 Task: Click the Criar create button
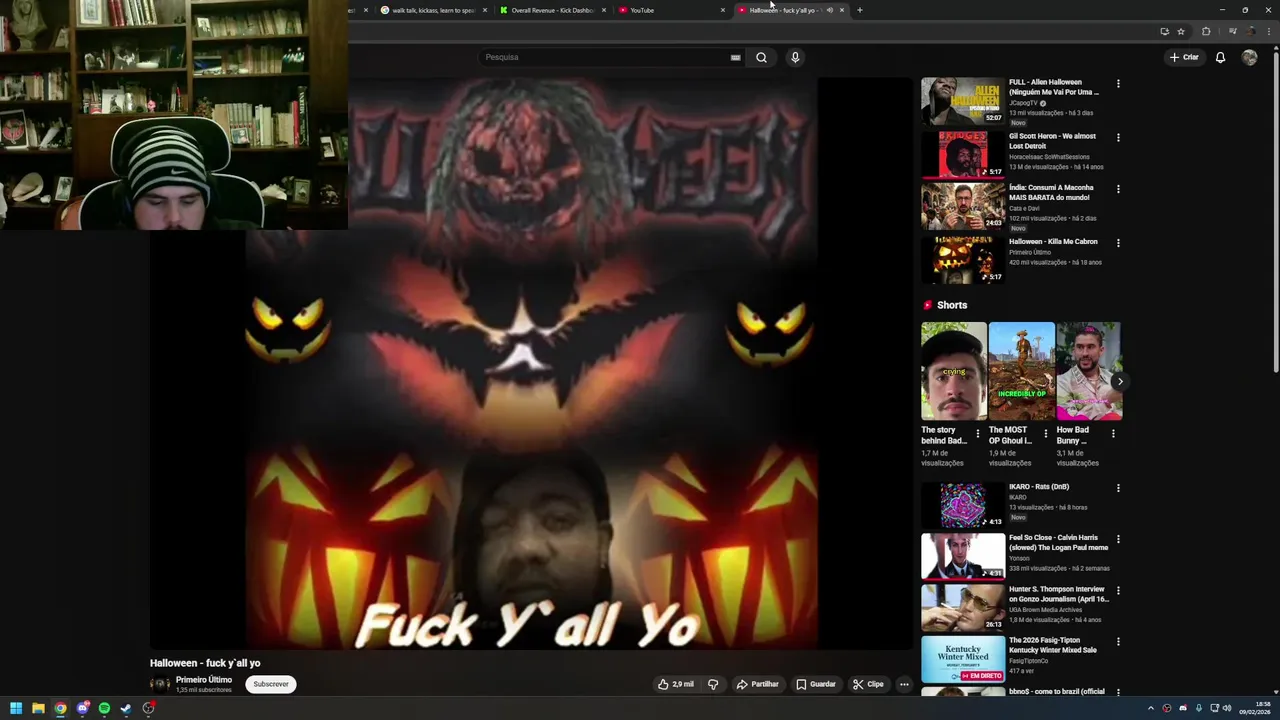[1184, 57]
